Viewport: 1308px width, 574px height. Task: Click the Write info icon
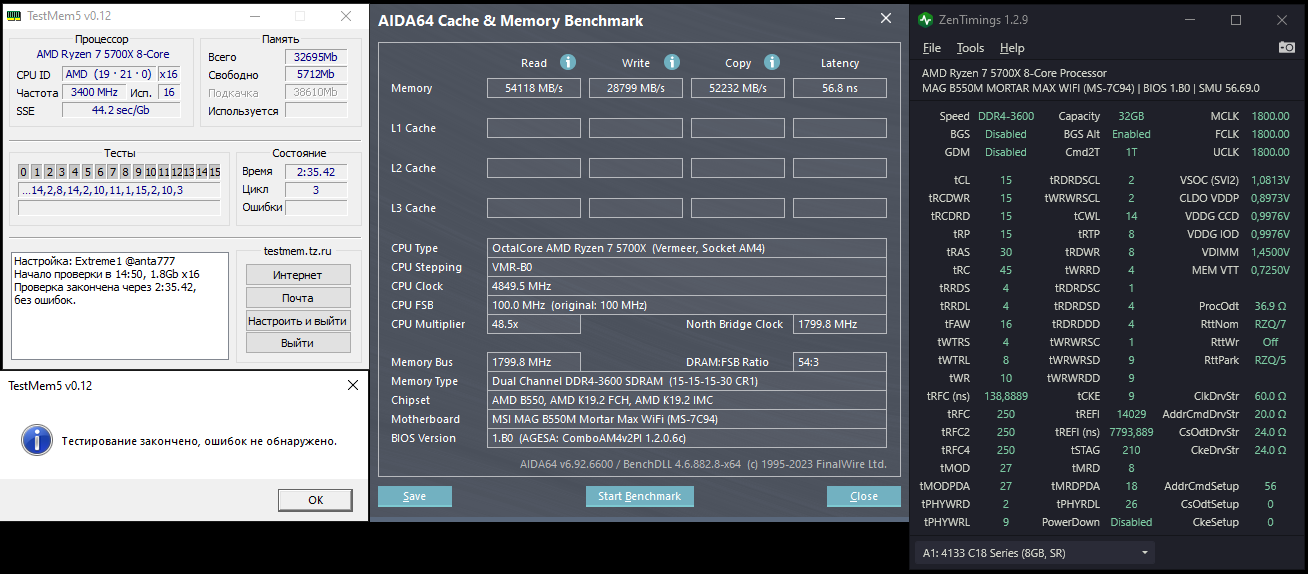671,62
